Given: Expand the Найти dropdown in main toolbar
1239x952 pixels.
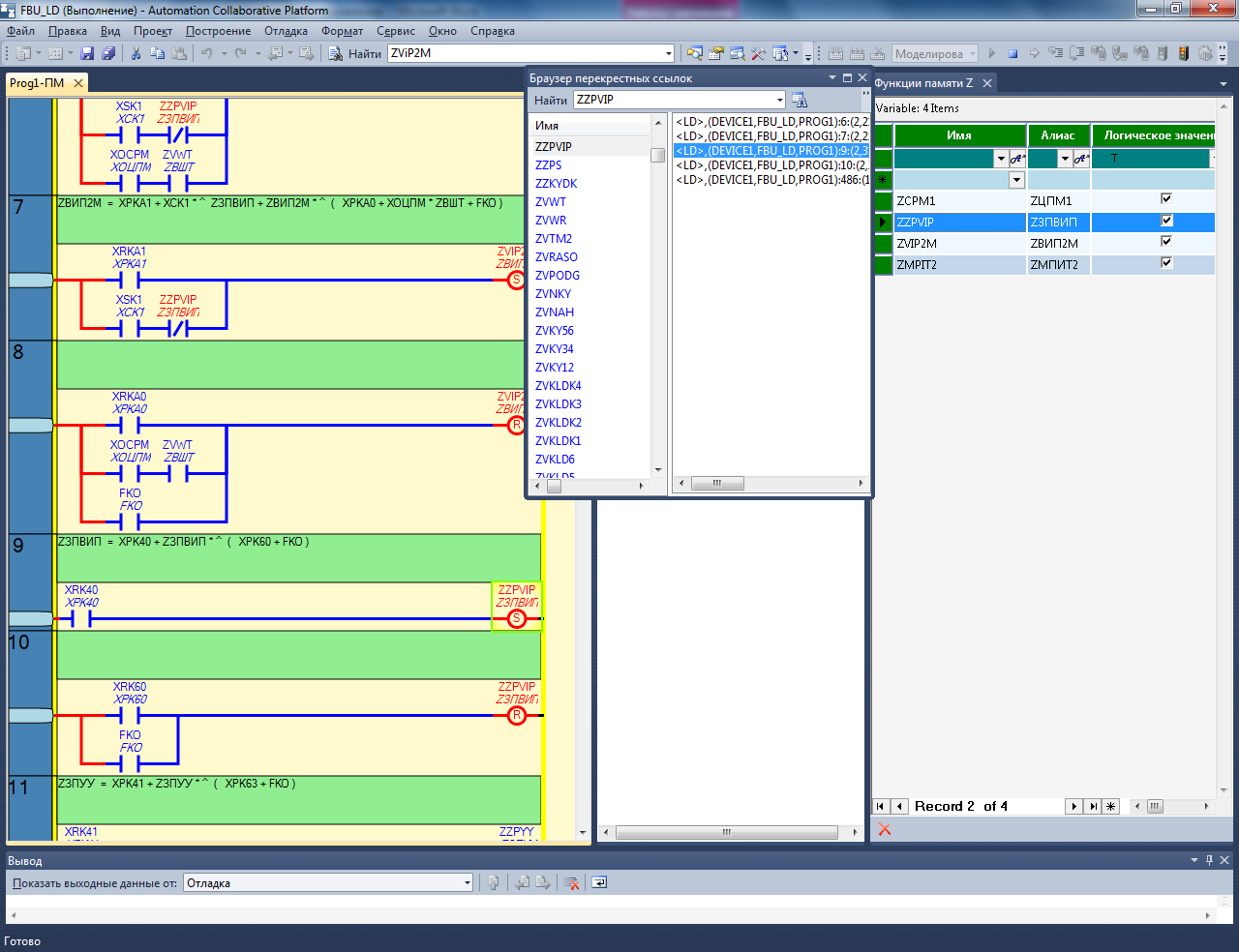Looking at the screenshot, I should pos(668,53).
